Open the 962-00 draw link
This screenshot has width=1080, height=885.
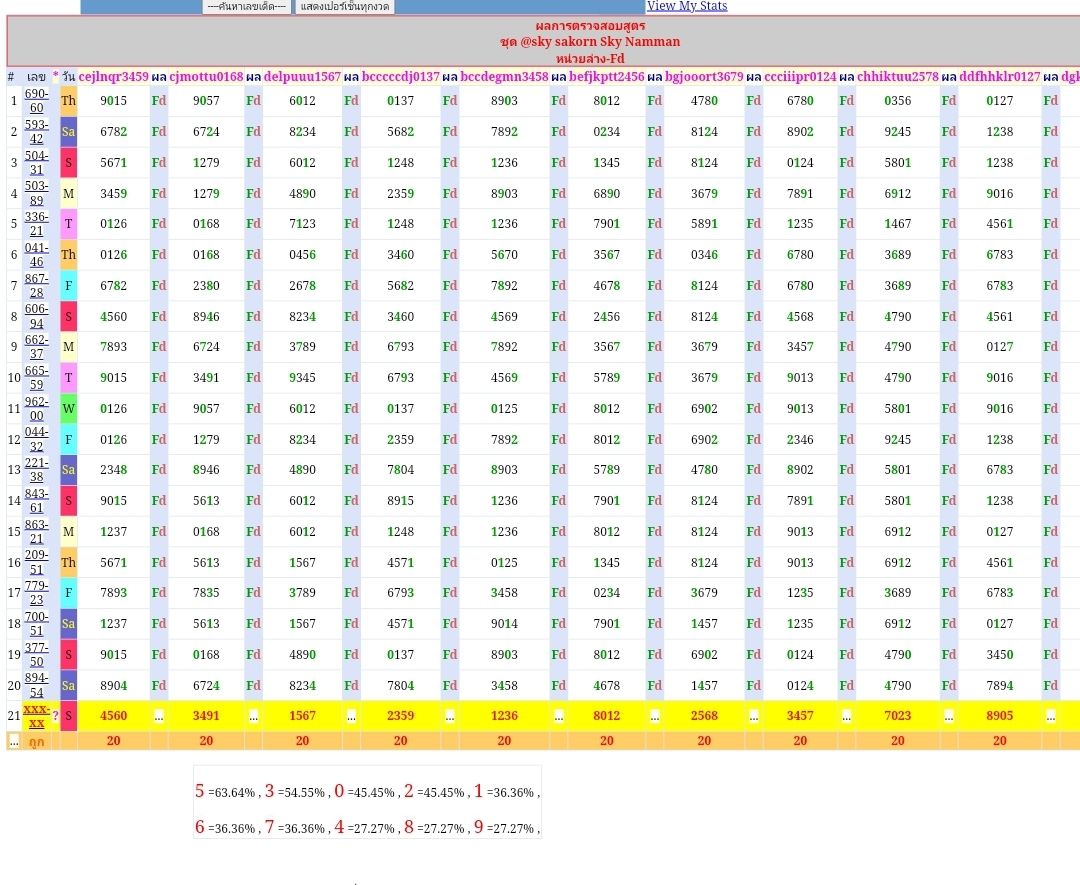(x=36, y=408)
